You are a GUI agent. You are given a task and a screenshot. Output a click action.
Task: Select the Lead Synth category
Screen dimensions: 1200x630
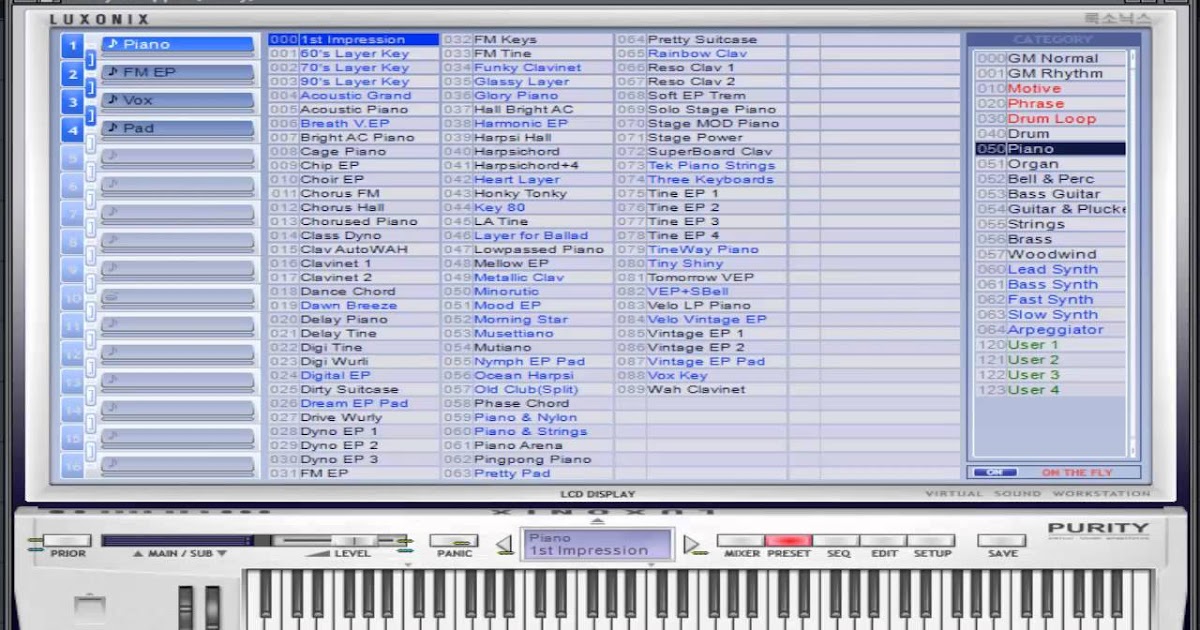point(1050,269)
